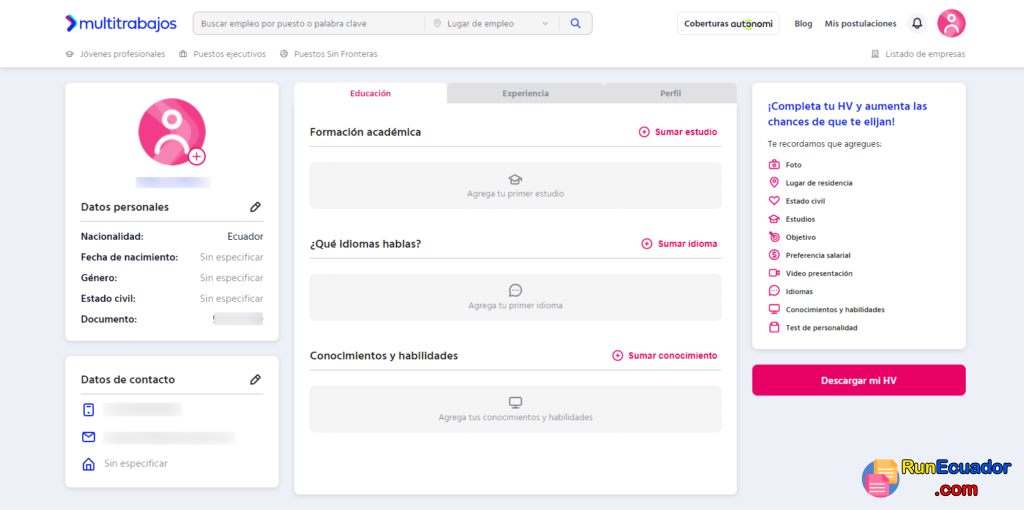Viewport: 1024px width, 510px height.
Task: Click the plus icon on profile photo
Action: pyautogui.click(x=197, y=156)
